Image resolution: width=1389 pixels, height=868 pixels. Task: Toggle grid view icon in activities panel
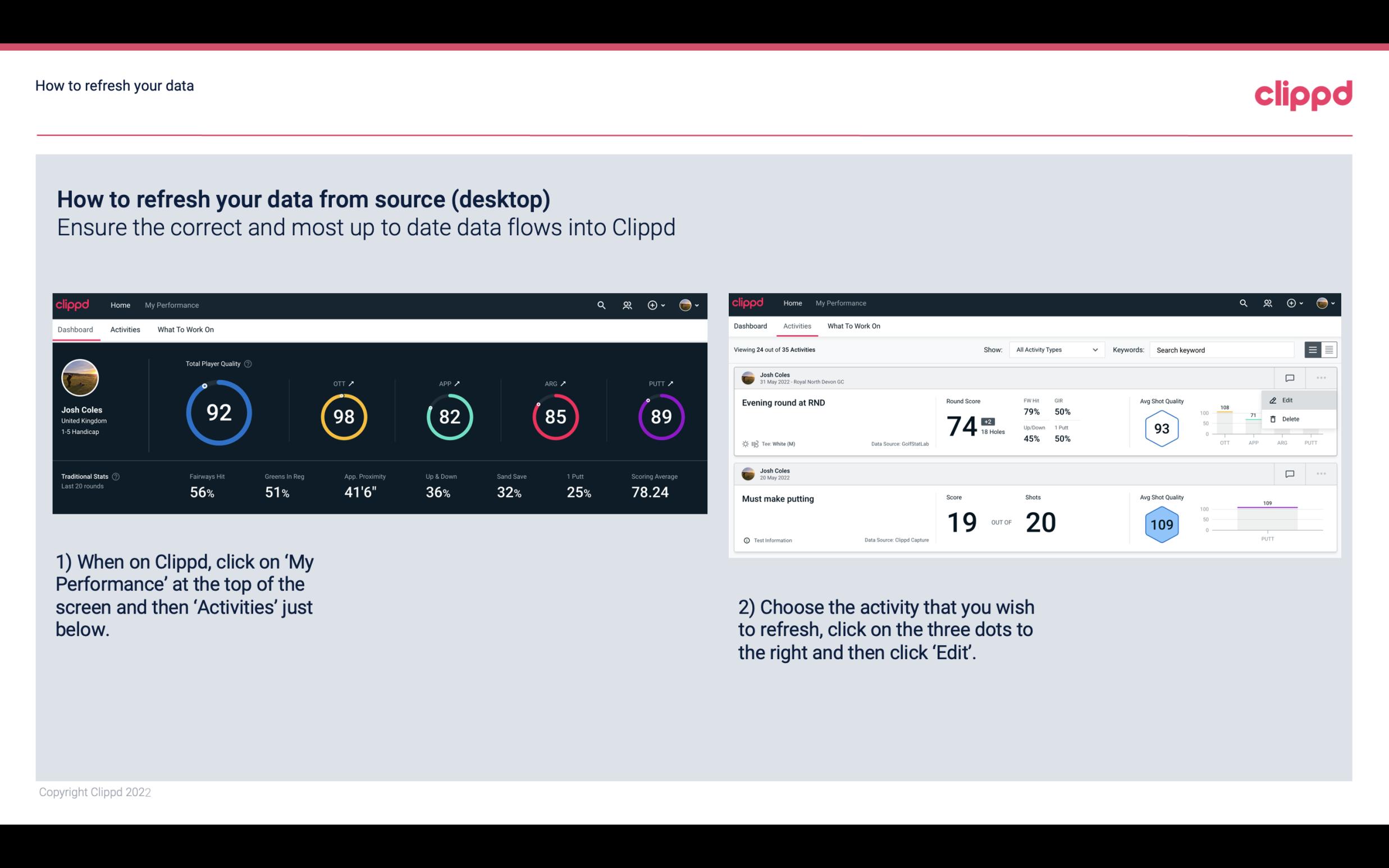tap(1329, 349)
